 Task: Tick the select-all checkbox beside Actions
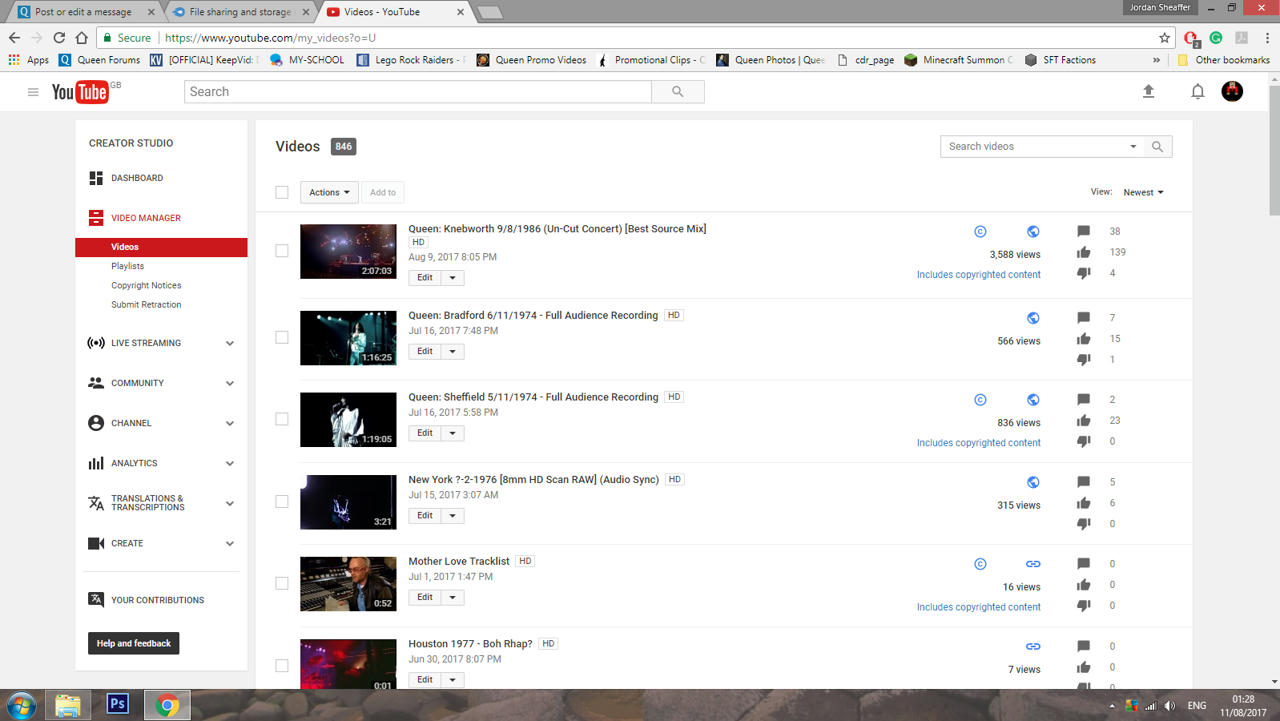(282, 192)
